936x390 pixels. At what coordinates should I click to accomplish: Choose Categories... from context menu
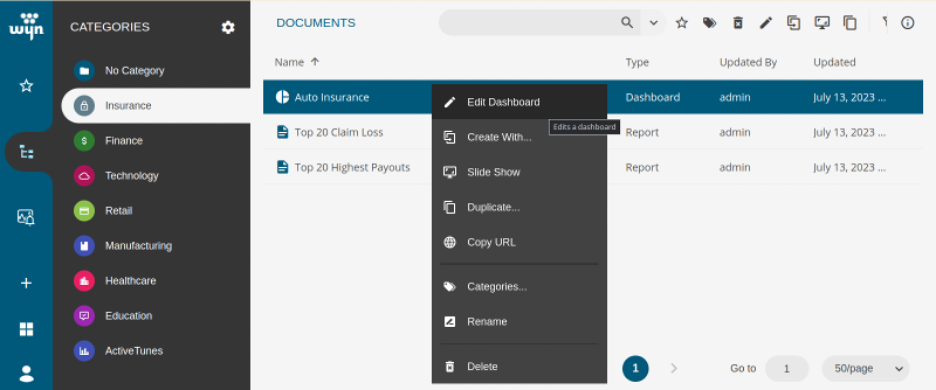[519, 287]
